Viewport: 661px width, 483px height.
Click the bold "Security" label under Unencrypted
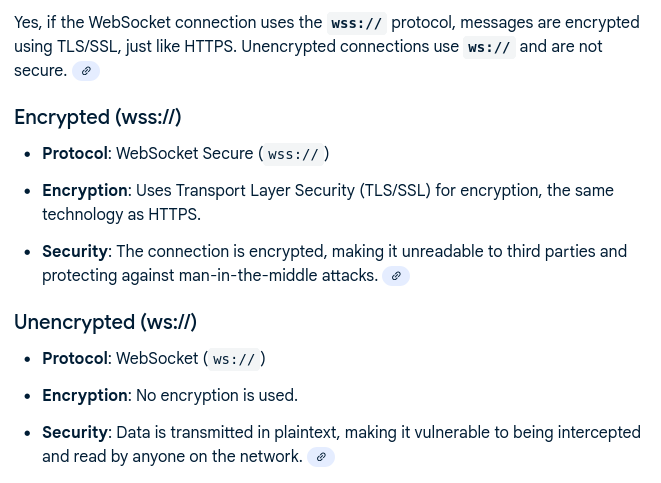(x=75, y=433)
